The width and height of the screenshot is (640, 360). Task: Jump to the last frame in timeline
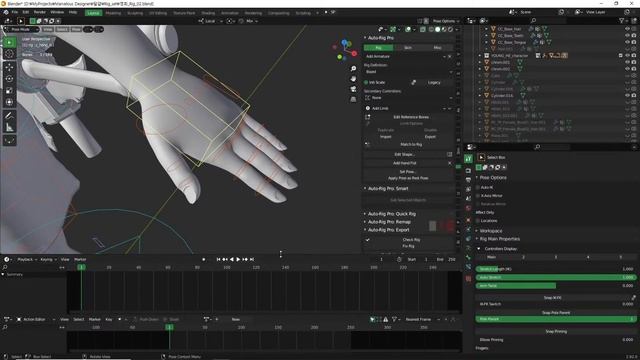[x=252, y=259]
